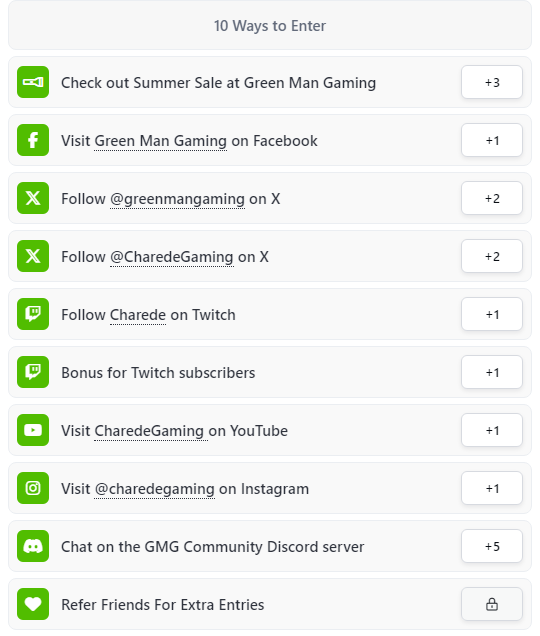Screen dimensions: 540x636
Task: Expand Chat on GMG Community Discord entry
Action: click(x=270, y=546)
